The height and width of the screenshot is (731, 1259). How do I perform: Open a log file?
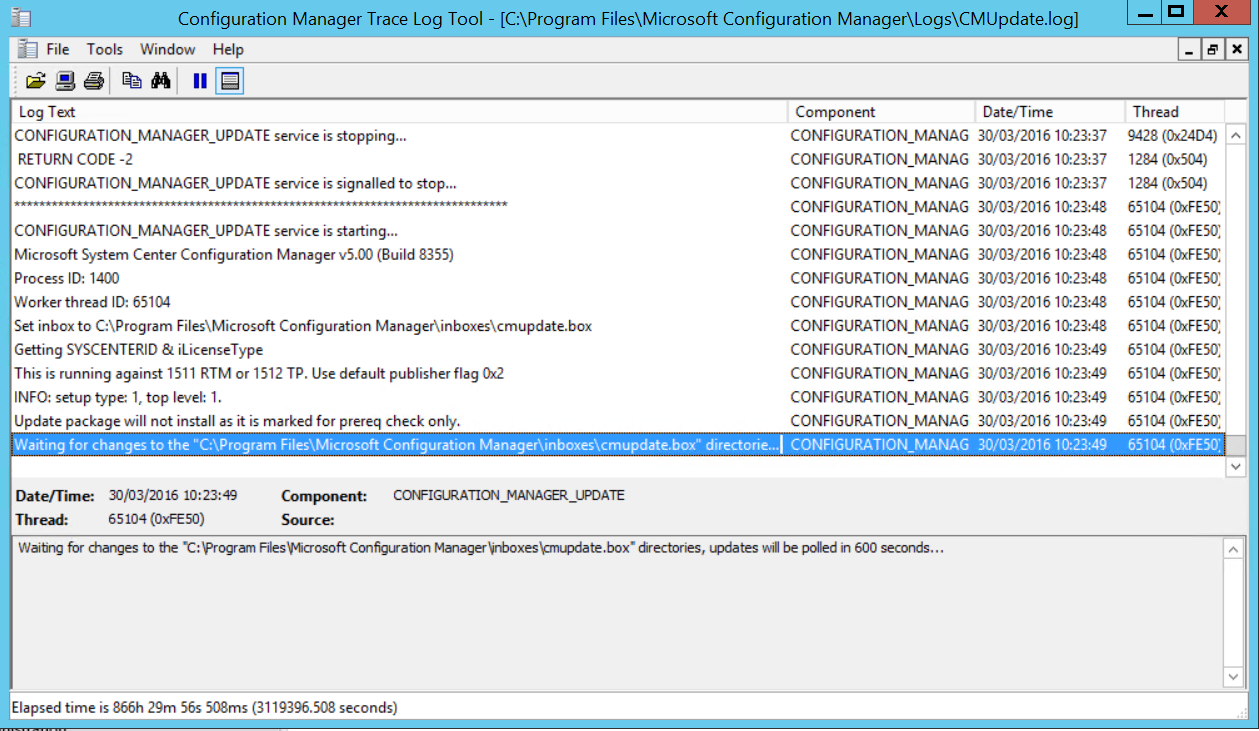click(x=37, y=81)
